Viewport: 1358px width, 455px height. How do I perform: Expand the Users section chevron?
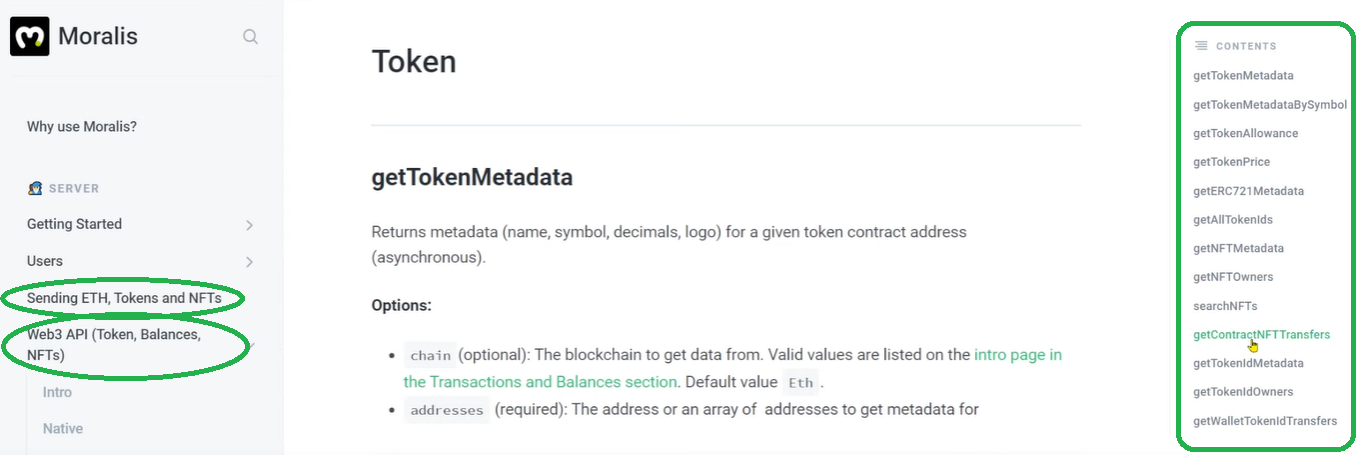point(249,262)
